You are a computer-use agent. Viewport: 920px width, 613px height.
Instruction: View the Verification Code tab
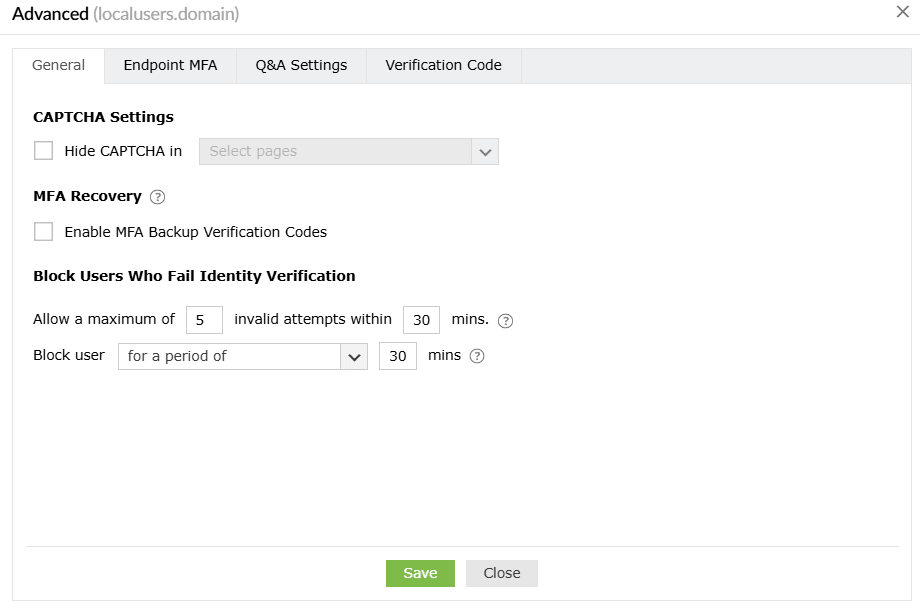443,65
